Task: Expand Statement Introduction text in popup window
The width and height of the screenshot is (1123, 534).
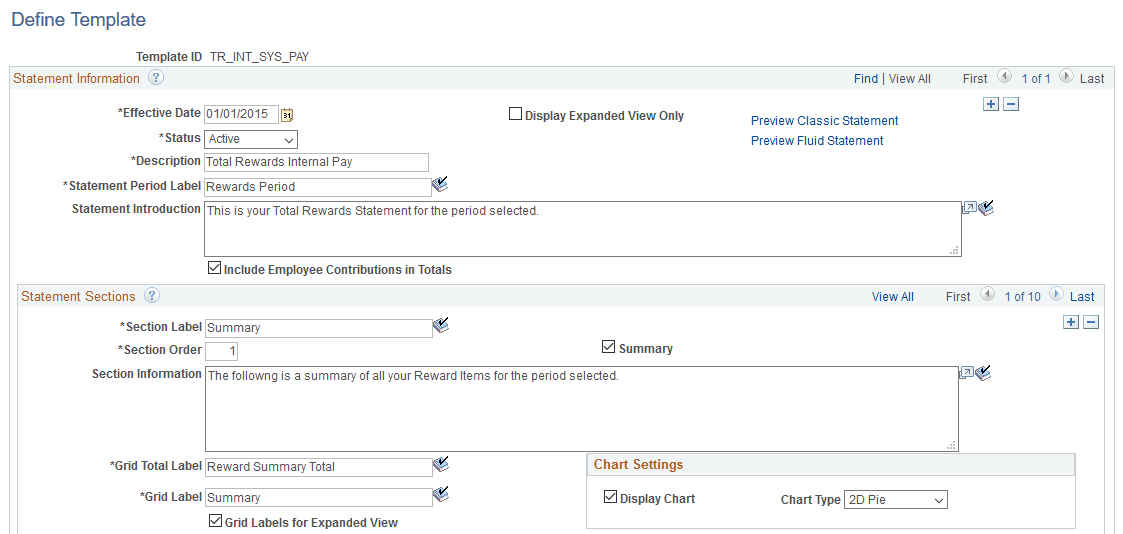Action: (968, 208)
